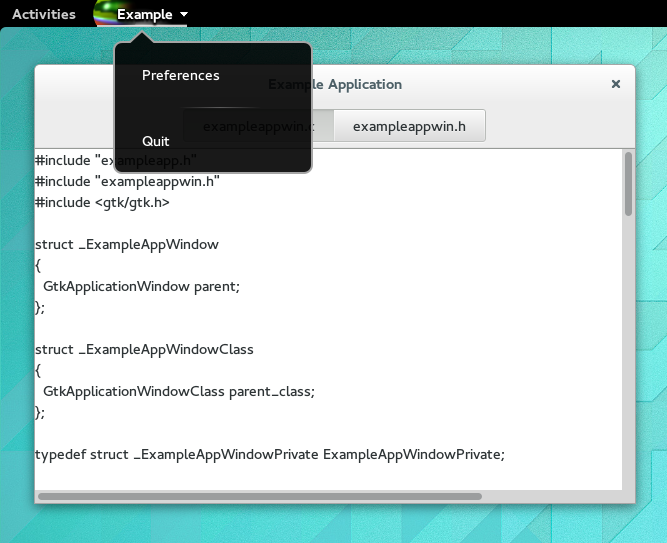
Task: Click the 'struct _ExampleAppWindow' line
Action: pyautogui.click(x=126, y=244)
